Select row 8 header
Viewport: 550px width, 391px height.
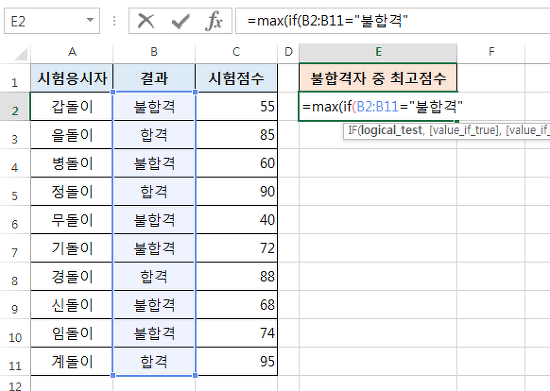(x=15, y=277)
